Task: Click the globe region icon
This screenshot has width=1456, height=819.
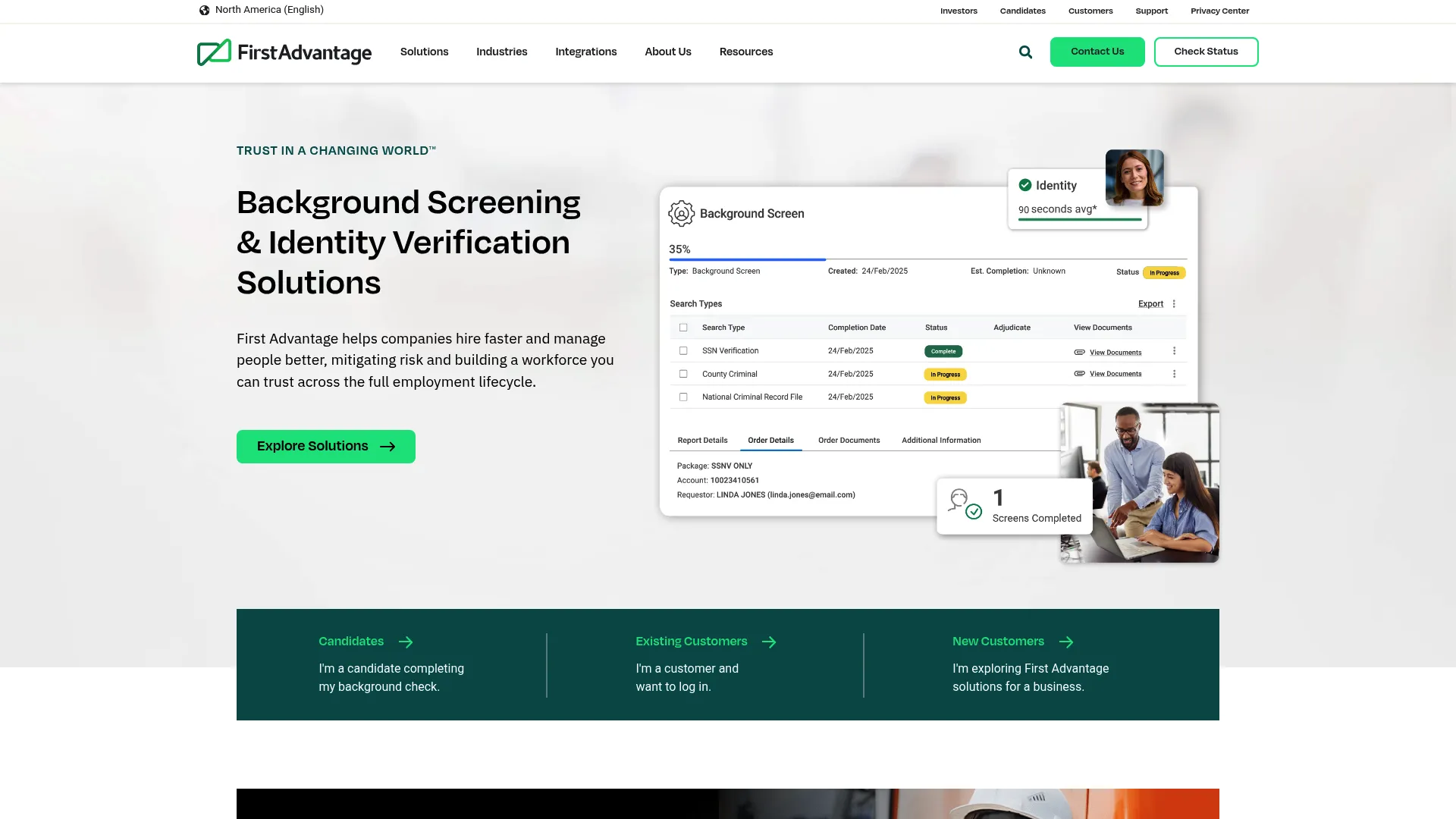Action: point(204,11)
